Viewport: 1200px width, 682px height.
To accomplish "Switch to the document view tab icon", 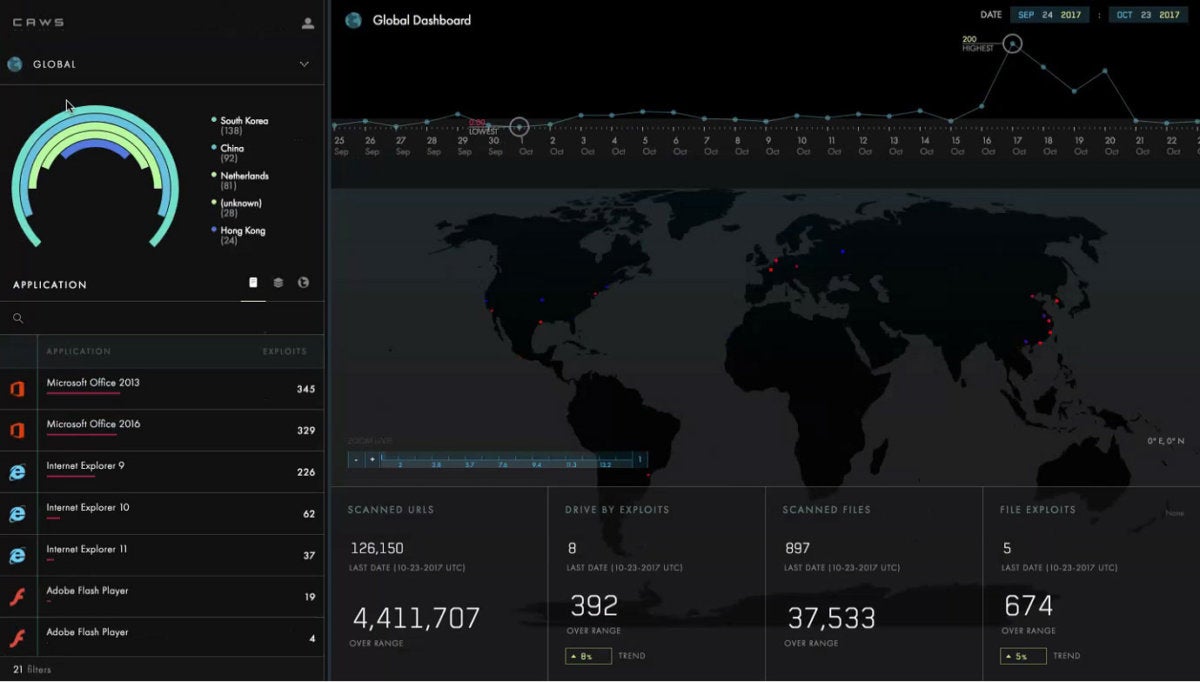I will click(253, 283).
